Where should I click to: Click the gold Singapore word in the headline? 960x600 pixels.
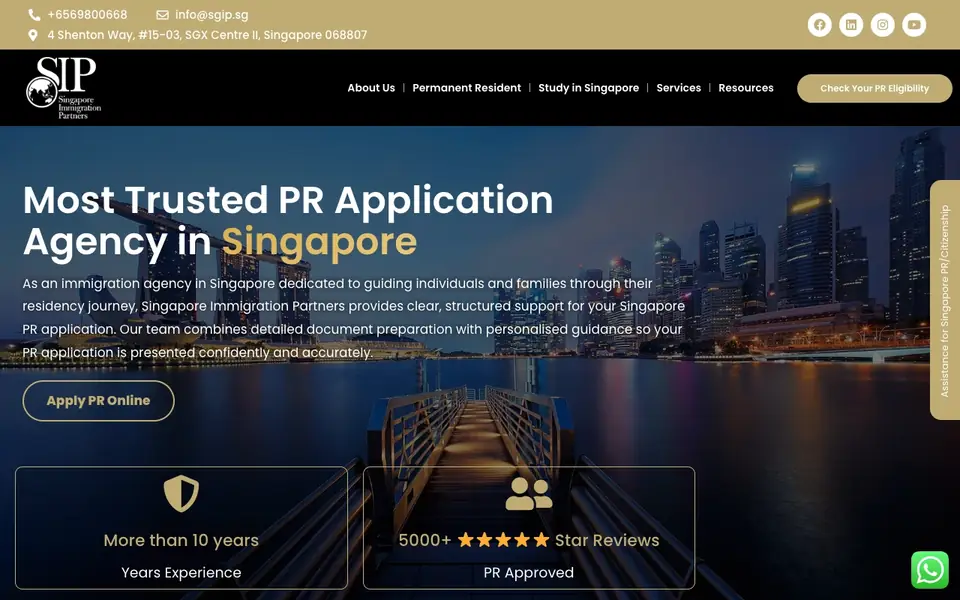(319, 241)
